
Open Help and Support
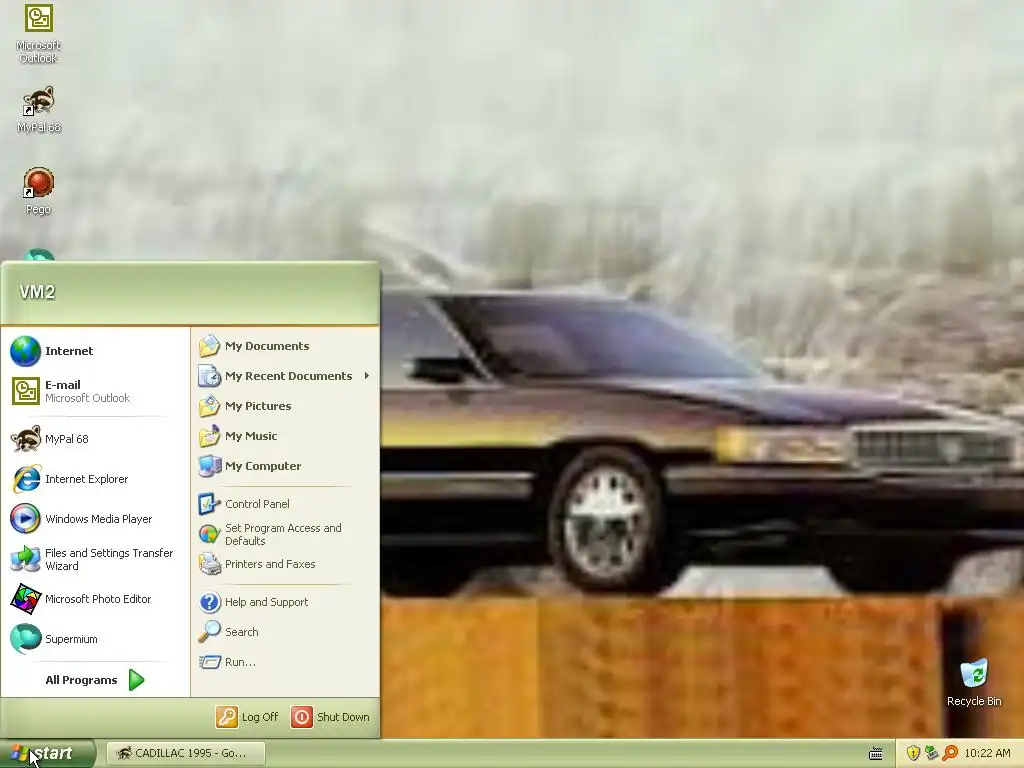285,602
